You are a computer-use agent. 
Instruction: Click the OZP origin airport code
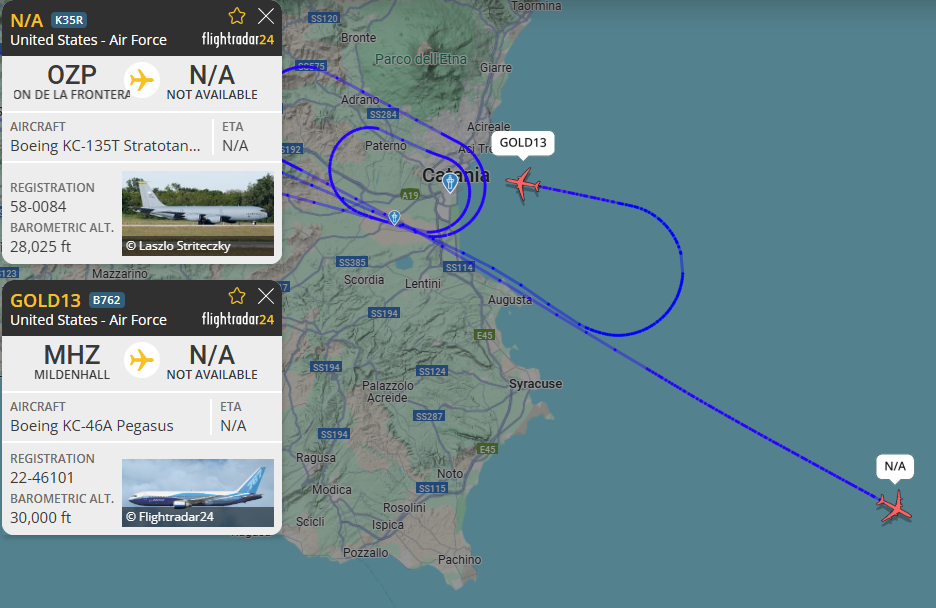pos(72,75)
